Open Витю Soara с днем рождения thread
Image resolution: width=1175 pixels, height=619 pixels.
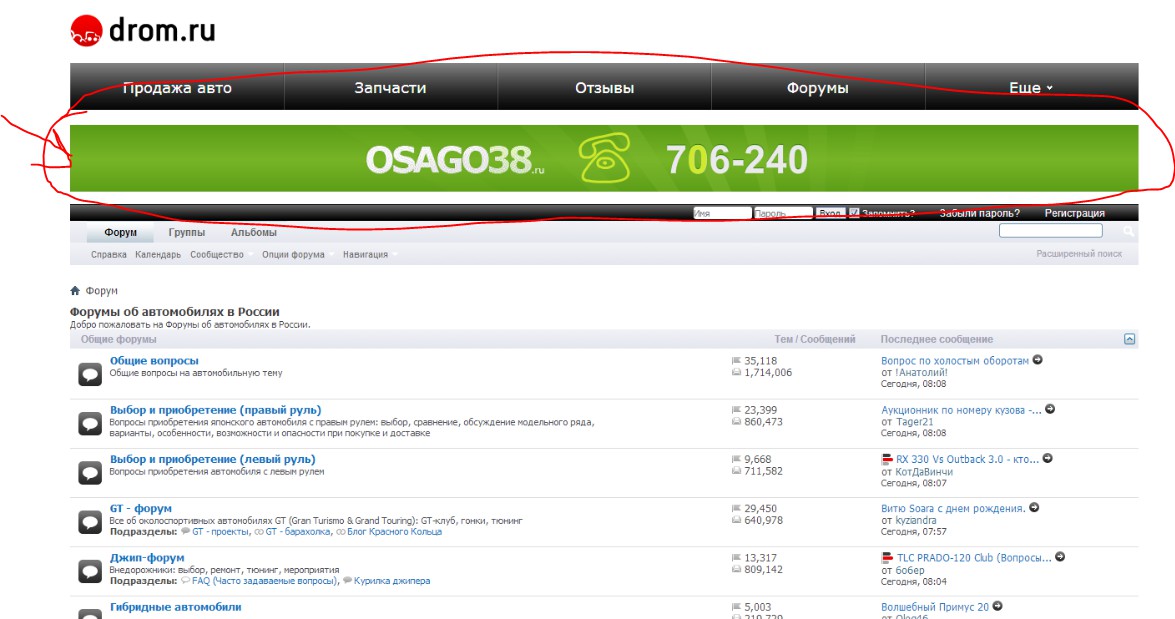[x=953, y=508]
